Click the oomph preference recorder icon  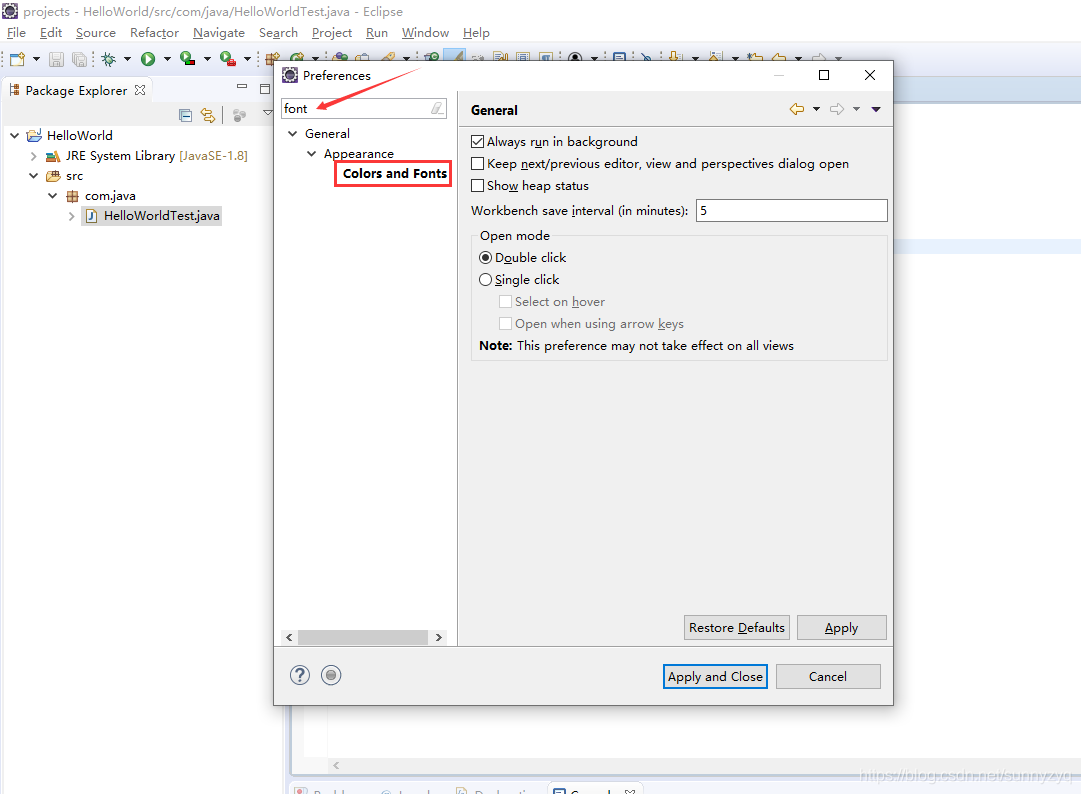tap(331, 675)
